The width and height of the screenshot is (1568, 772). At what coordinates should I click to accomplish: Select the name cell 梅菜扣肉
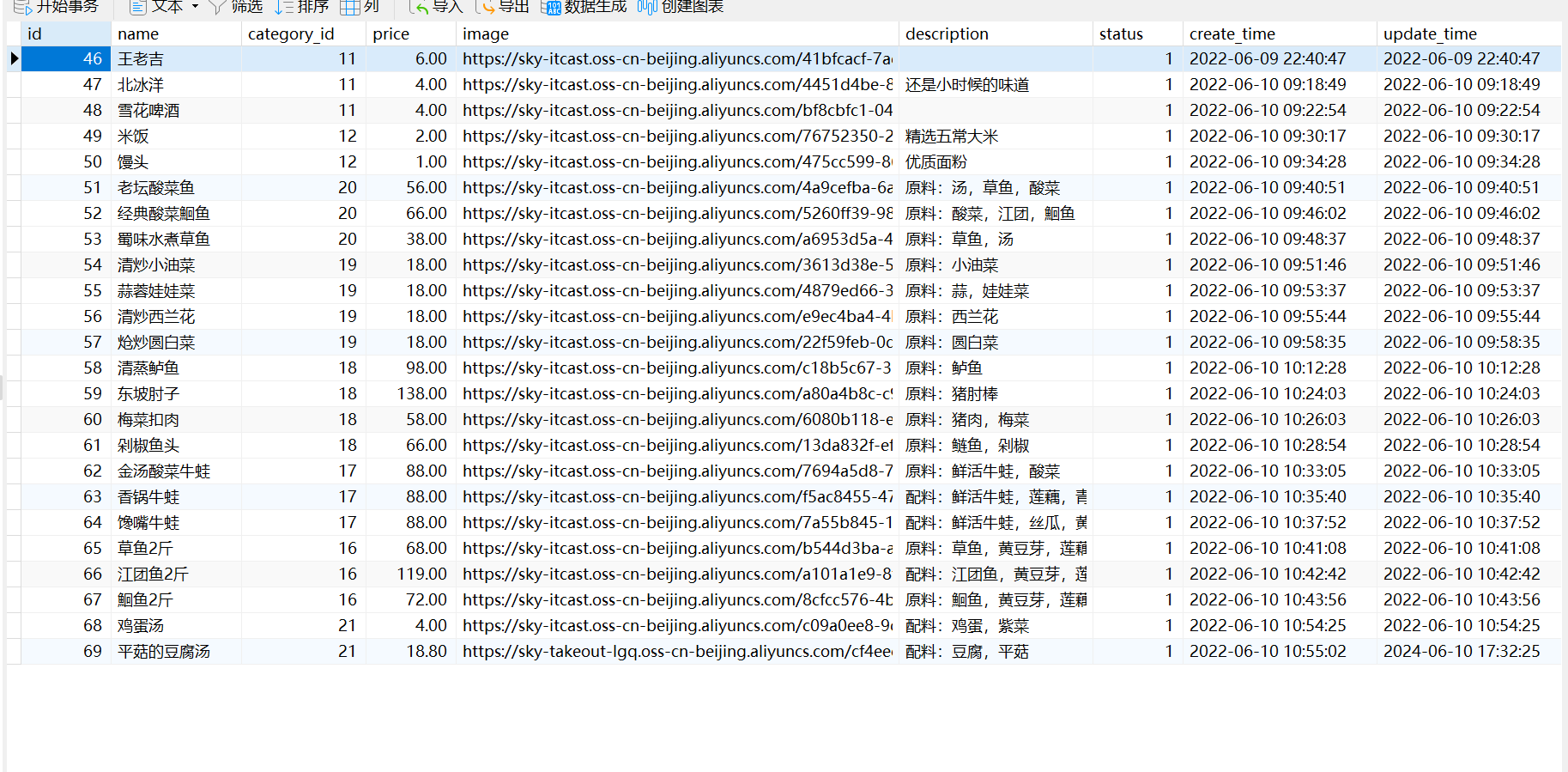(x=176, y=419)
